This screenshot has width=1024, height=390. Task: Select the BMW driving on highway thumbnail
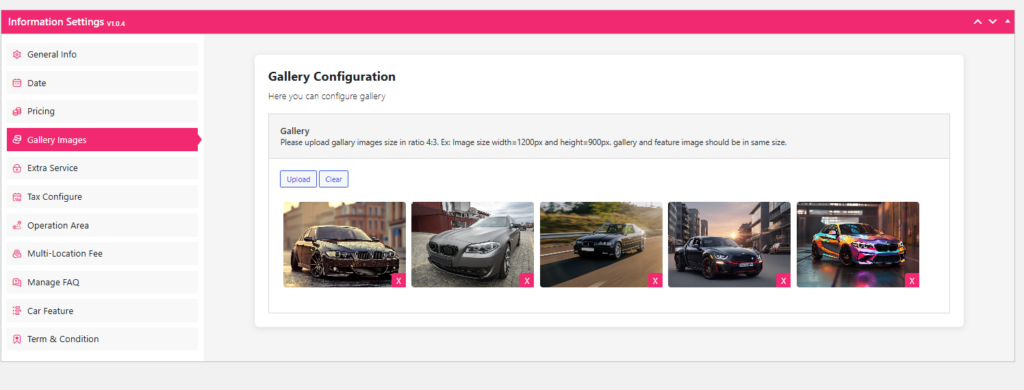601,244
